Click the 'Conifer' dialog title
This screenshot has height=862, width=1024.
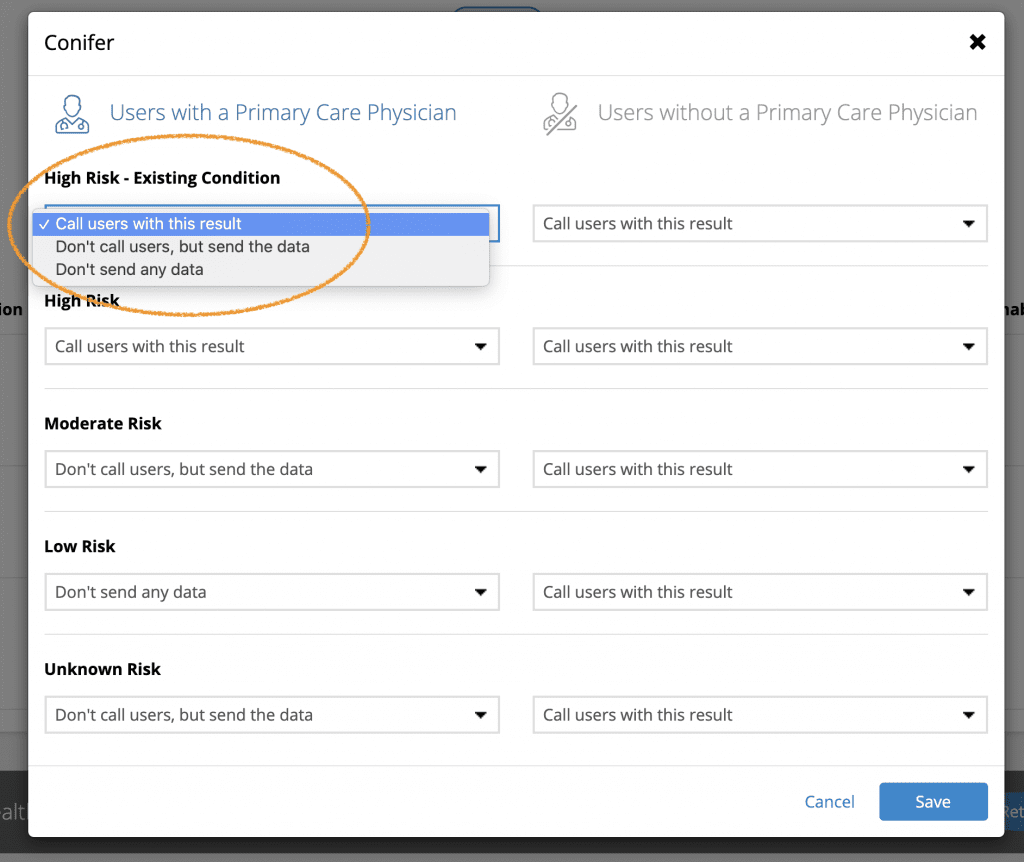coord(79,42)
